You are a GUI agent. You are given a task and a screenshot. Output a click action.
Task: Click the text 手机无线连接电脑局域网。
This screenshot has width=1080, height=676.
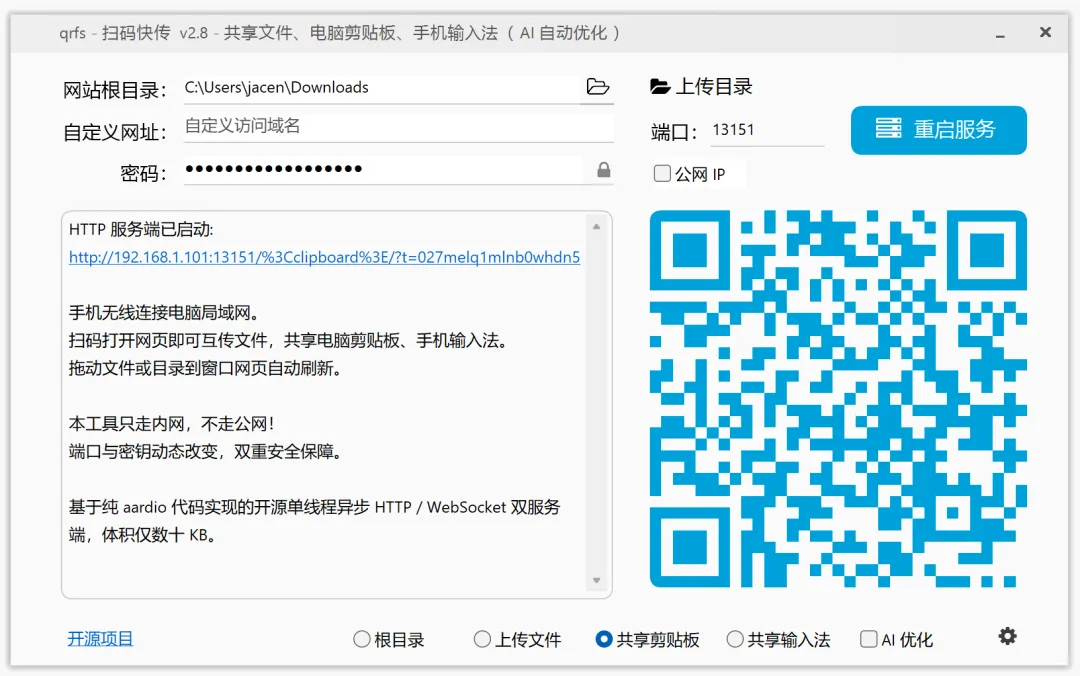click(165, 313)
